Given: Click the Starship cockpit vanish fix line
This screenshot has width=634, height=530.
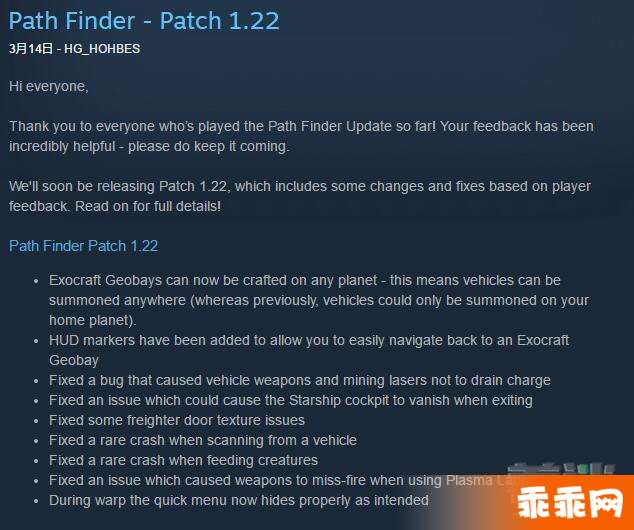Looking at the screenshot, I should (291, 400).
